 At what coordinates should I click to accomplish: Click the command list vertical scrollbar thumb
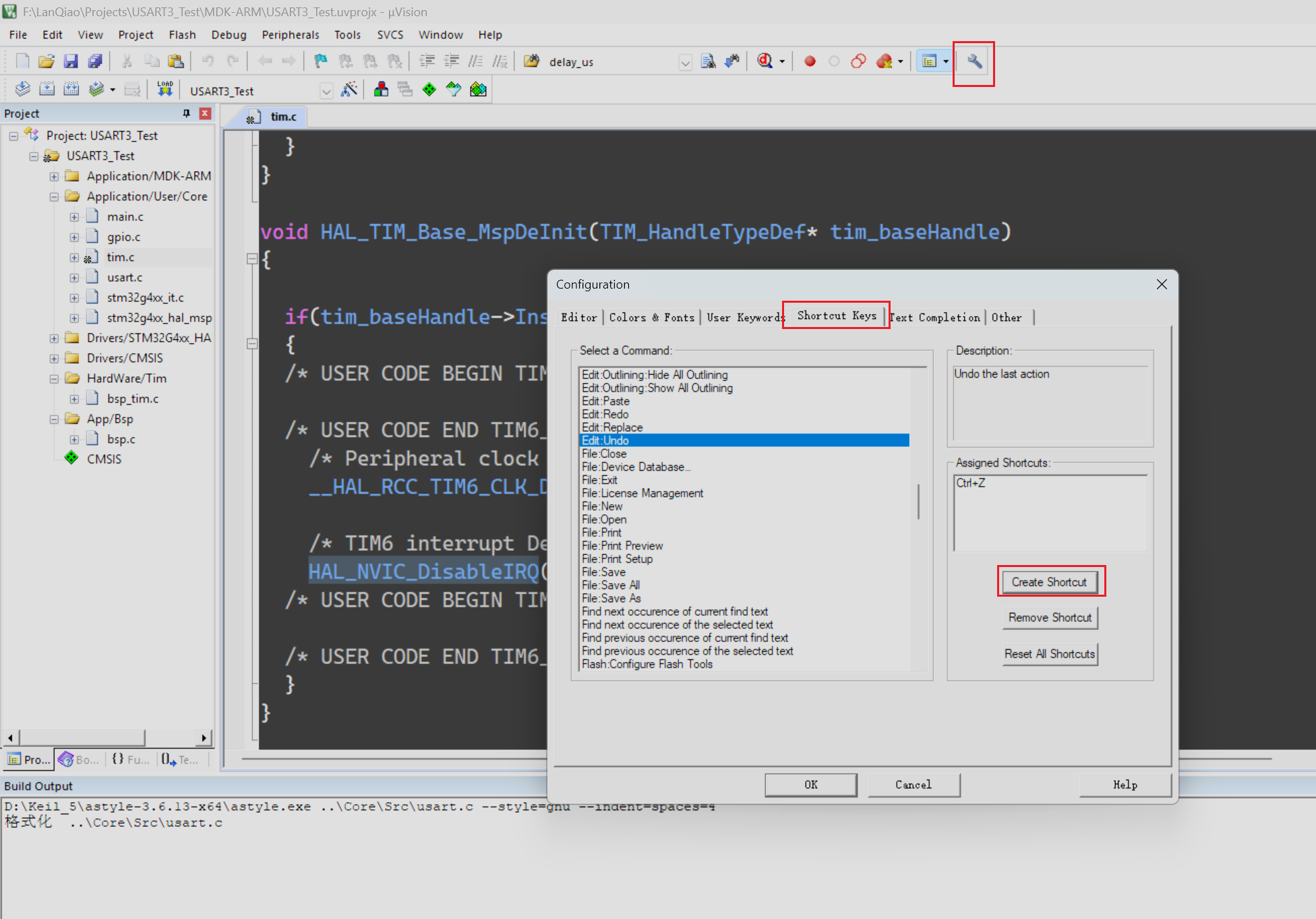(x=918, y=502)
